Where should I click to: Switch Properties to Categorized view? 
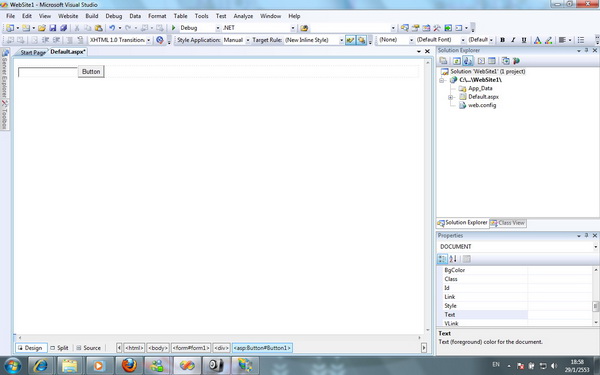(442, 259)
